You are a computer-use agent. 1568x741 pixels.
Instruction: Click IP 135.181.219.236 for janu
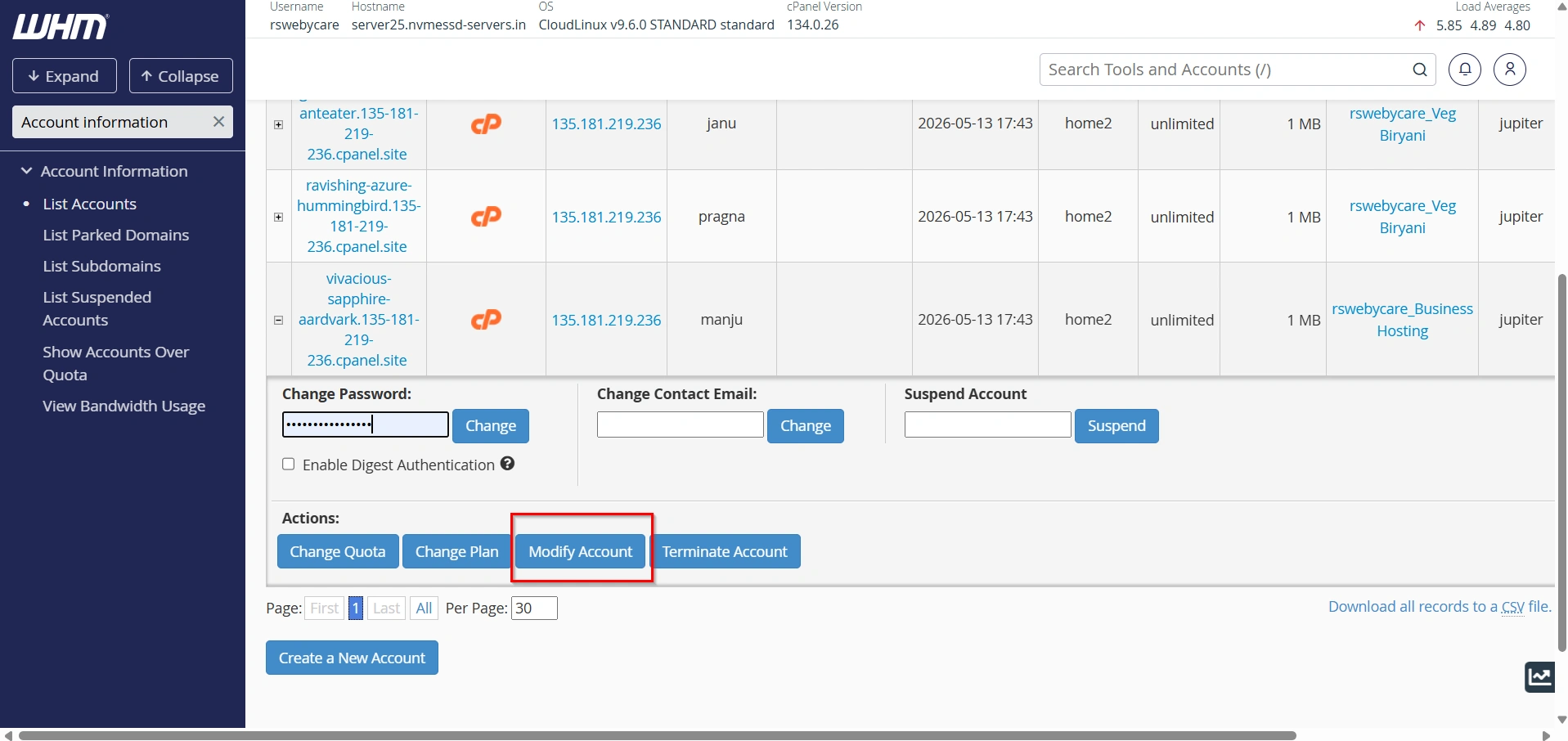click(606, 123)
